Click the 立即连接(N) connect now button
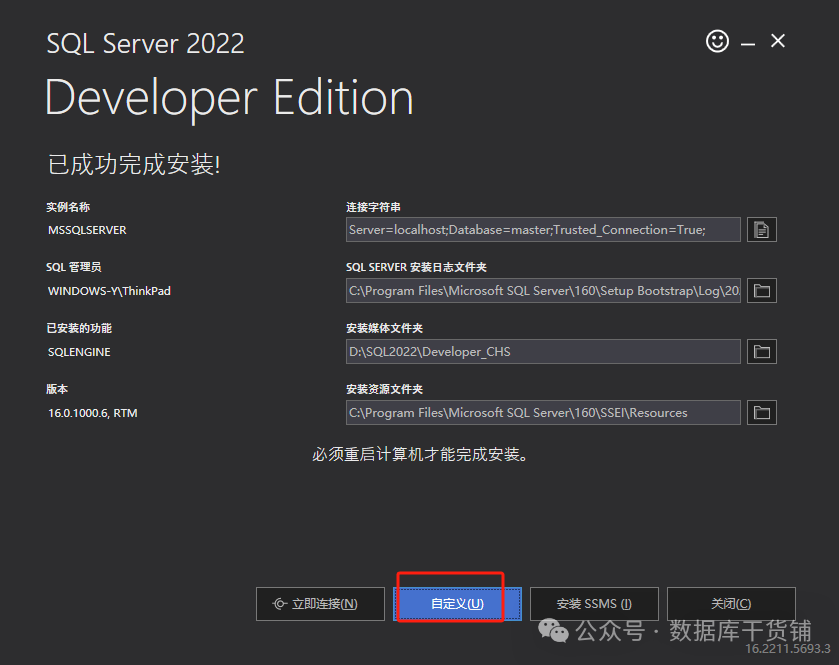839x665 pixels. [x=320, y=604]
